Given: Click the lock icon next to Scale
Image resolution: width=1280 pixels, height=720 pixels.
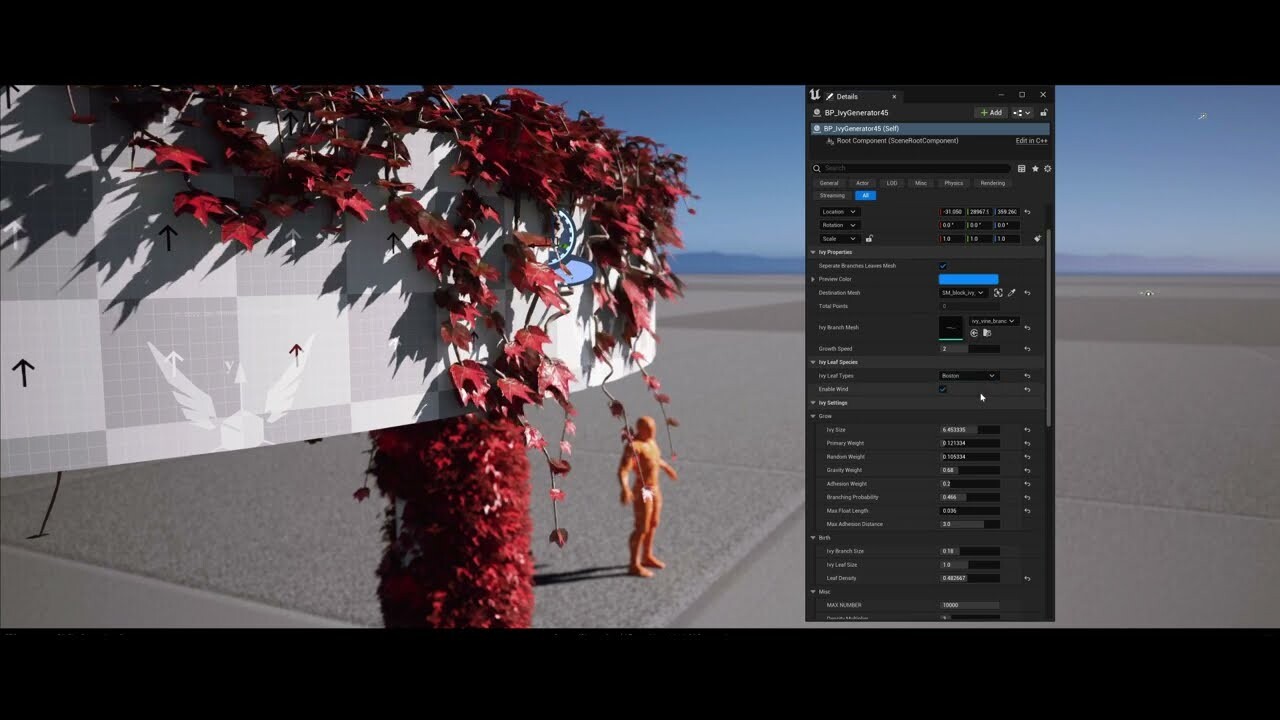Looking at the screenshot, I should point(870,238).
